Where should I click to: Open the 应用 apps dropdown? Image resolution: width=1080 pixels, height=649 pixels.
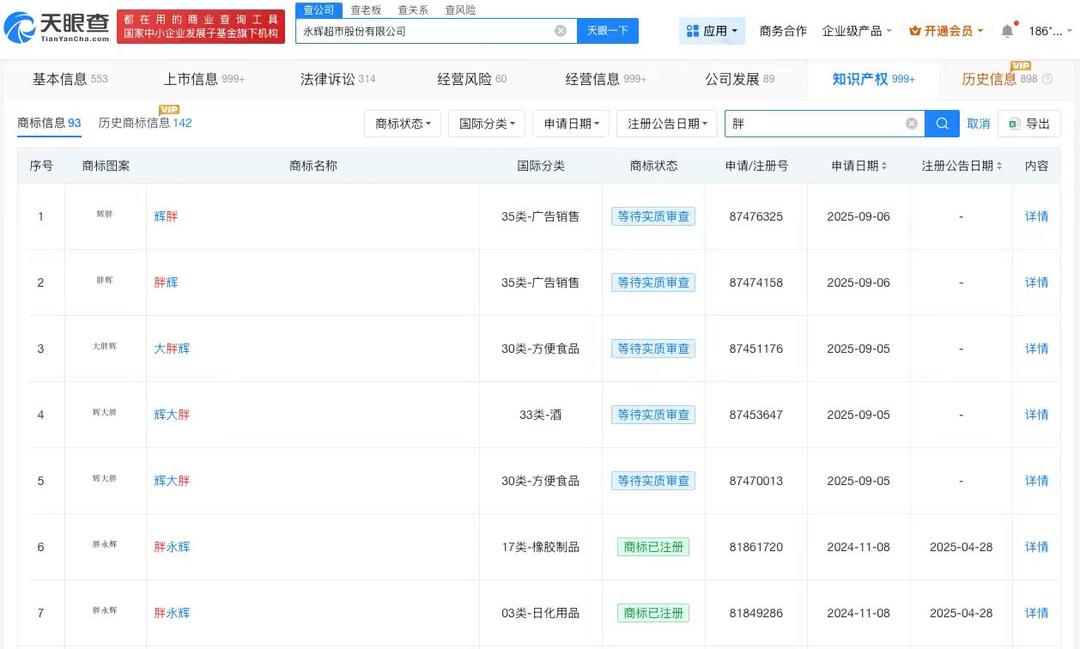(x=712, y=31)
